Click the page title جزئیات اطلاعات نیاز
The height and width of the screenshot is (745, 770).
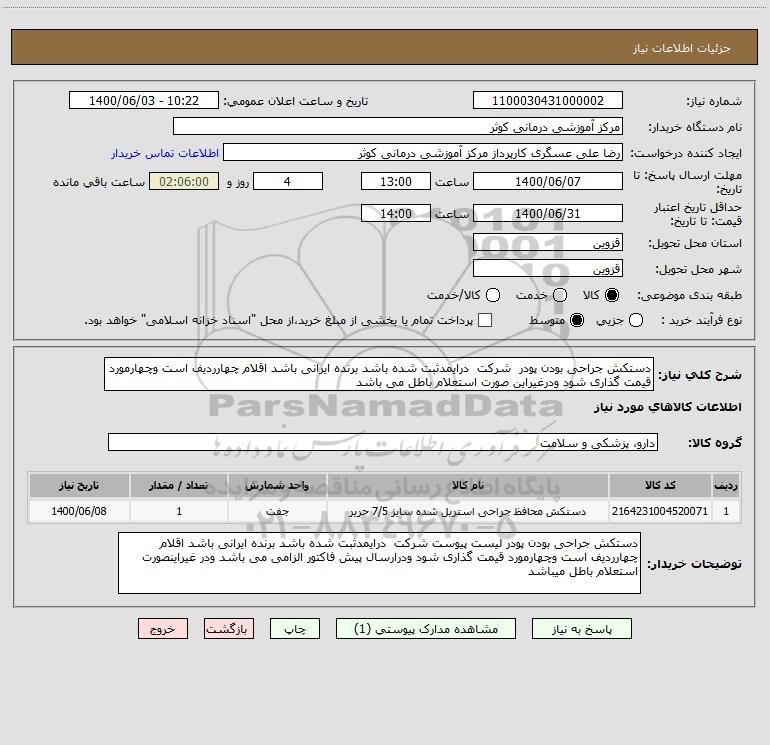(681, 48)
